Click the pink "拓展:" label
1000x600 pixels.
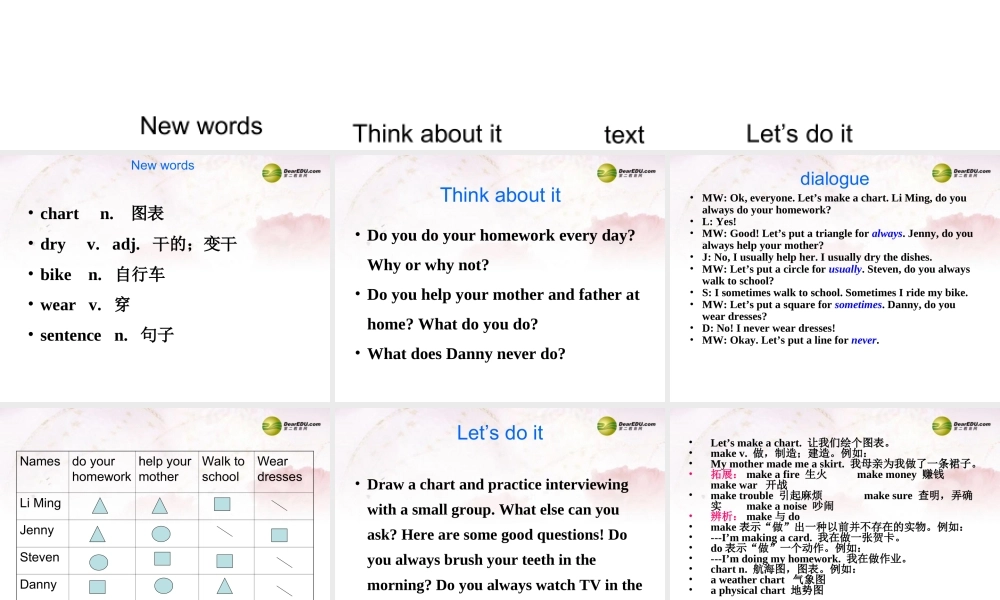pos(724,474)
